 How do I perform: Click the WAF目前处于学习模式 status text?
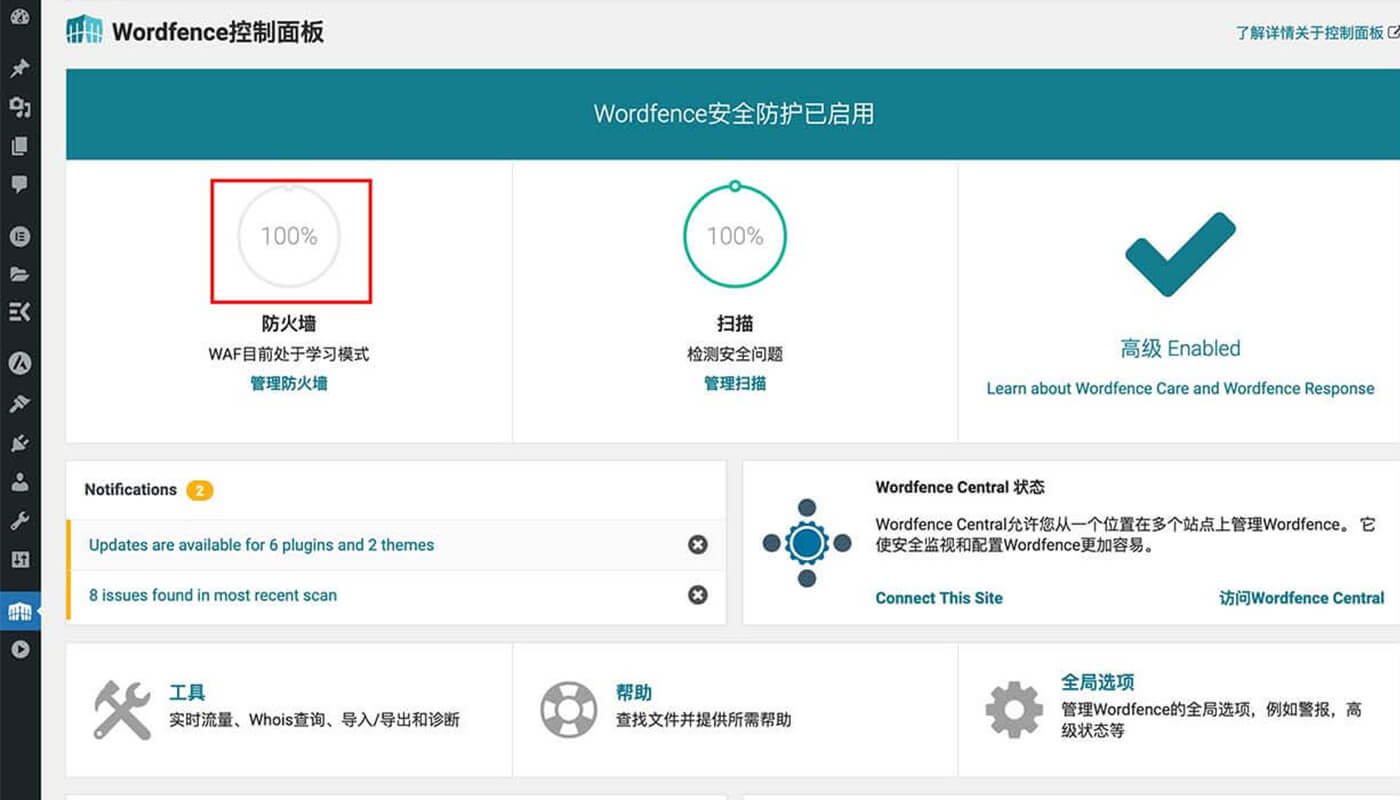(x=289, y=354)
